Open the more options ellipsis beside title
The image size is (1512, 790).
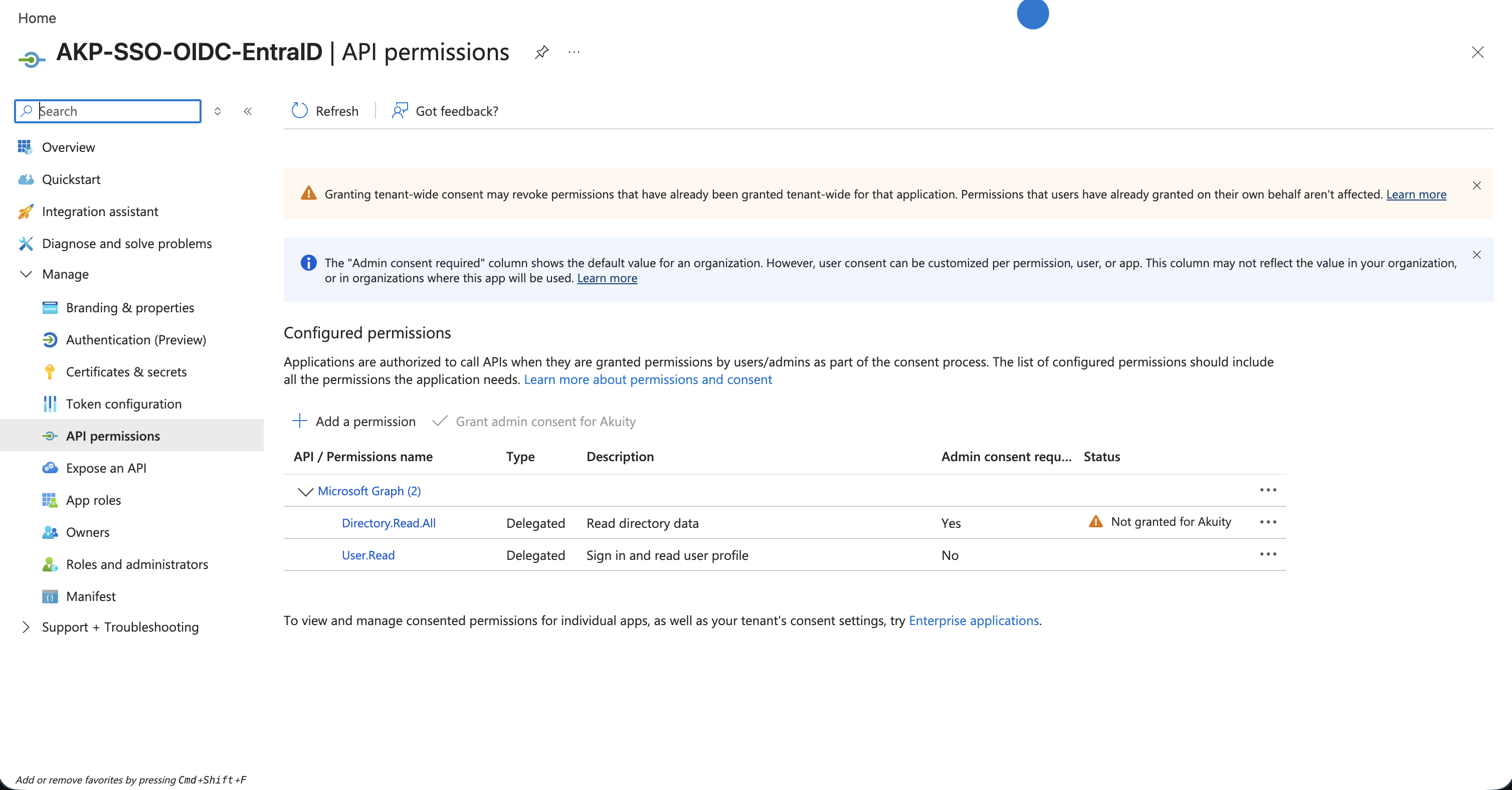pyautogui.click(x=574, y=52)
